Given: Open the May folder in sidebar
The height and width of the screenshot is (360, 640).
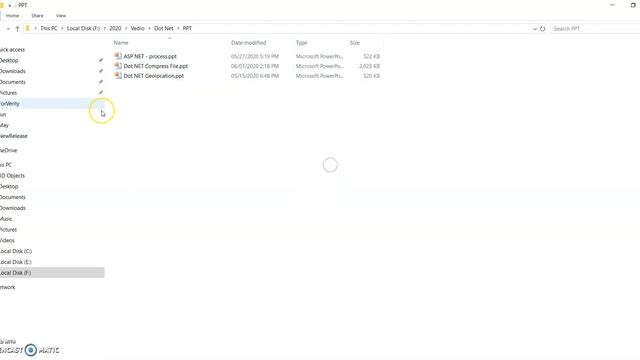Looking at the screenshot, I should 4,125.
